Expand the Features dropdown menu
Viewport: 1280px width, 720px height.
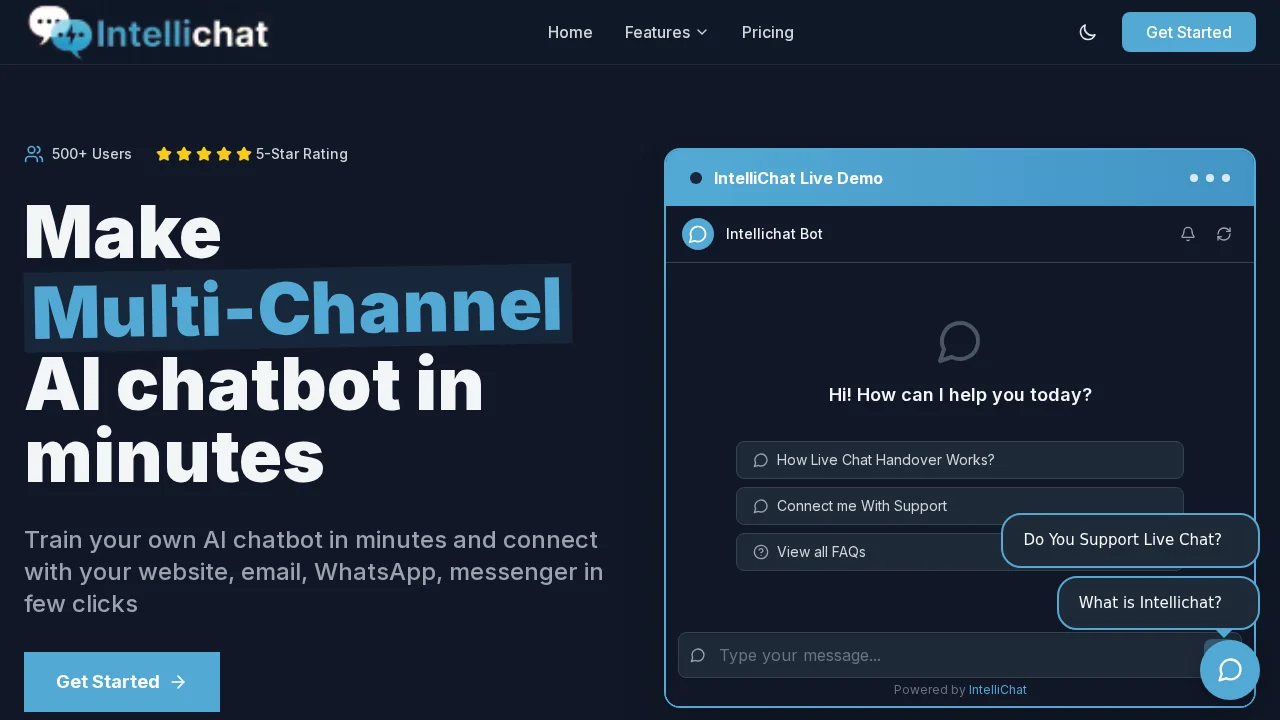666,32
